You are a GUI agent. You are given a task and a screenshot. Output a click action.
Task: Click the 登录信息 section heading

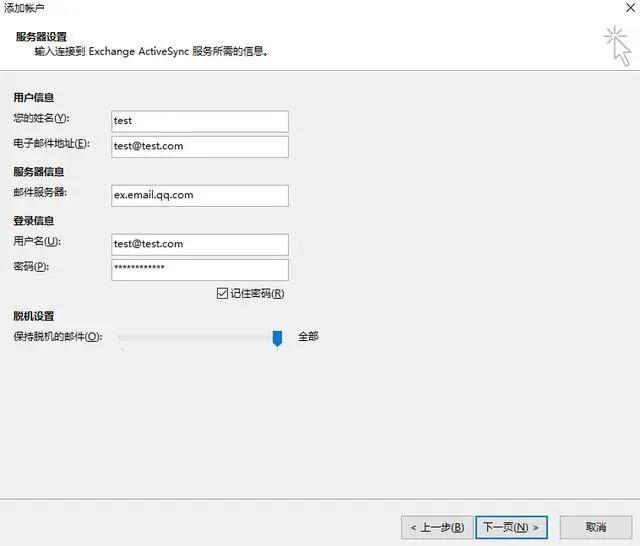[33, 221]
